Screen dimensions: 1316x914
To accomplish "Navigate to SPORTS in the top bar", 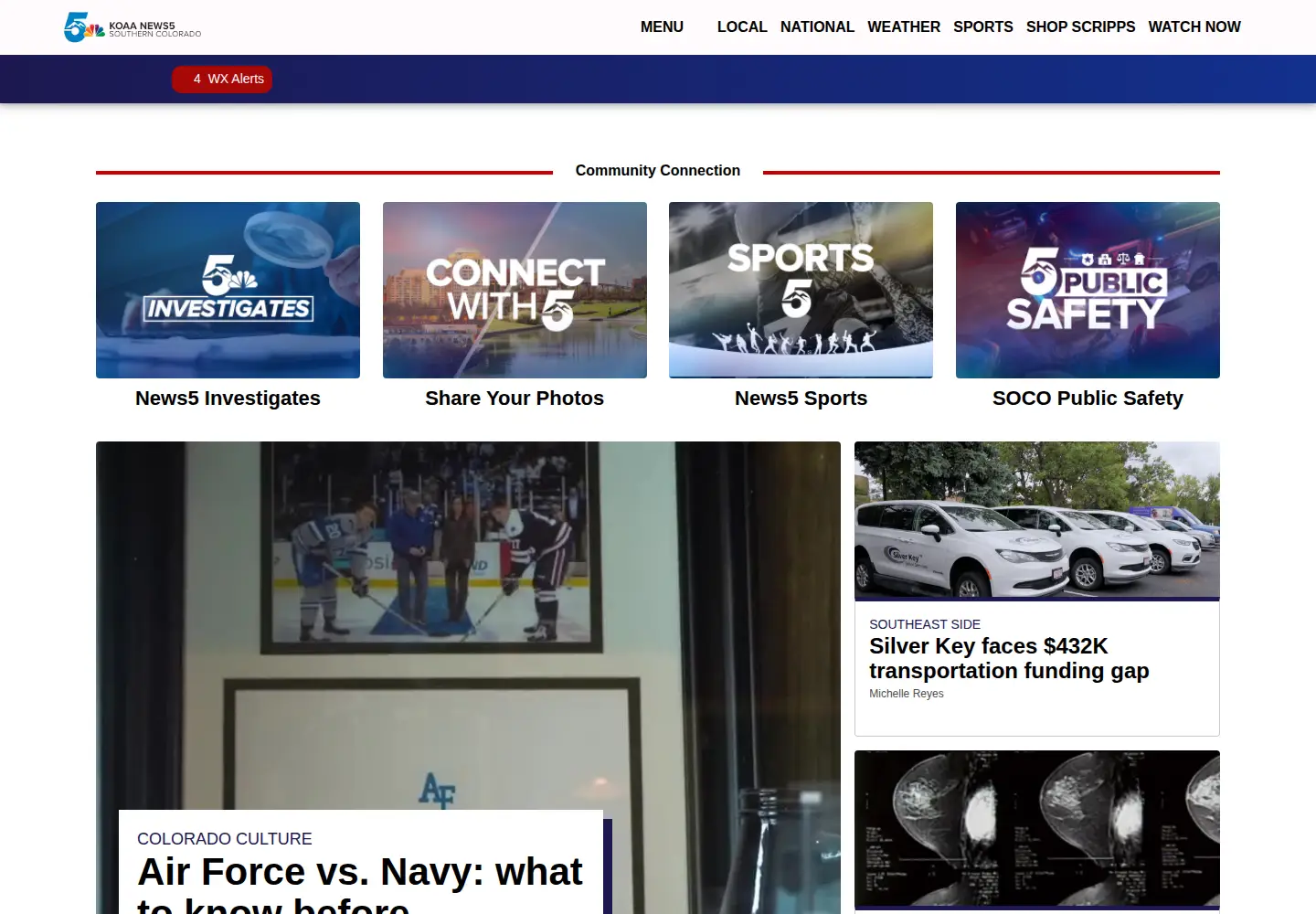I will tap(982, 27).
